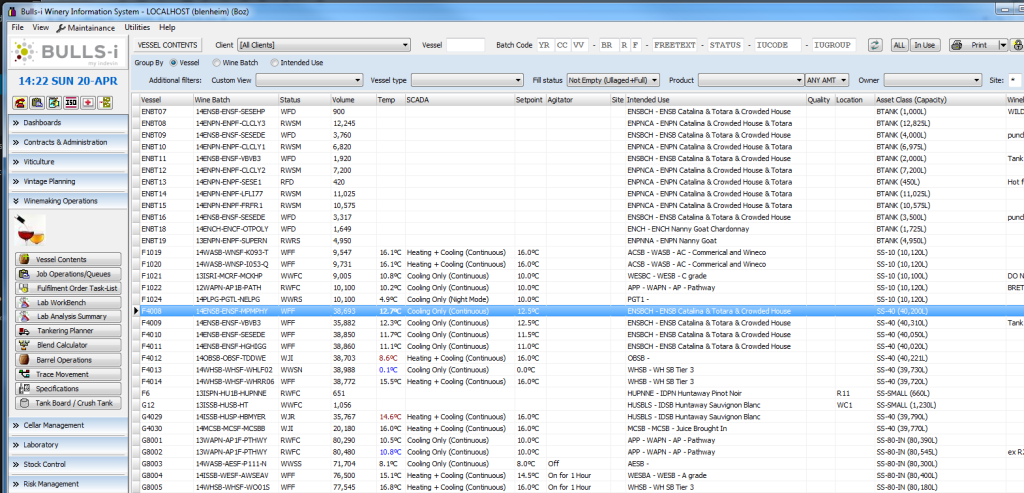1024x493 pixels.
Task: Expand the Viticulture section
Action: [x=68, y=162]
